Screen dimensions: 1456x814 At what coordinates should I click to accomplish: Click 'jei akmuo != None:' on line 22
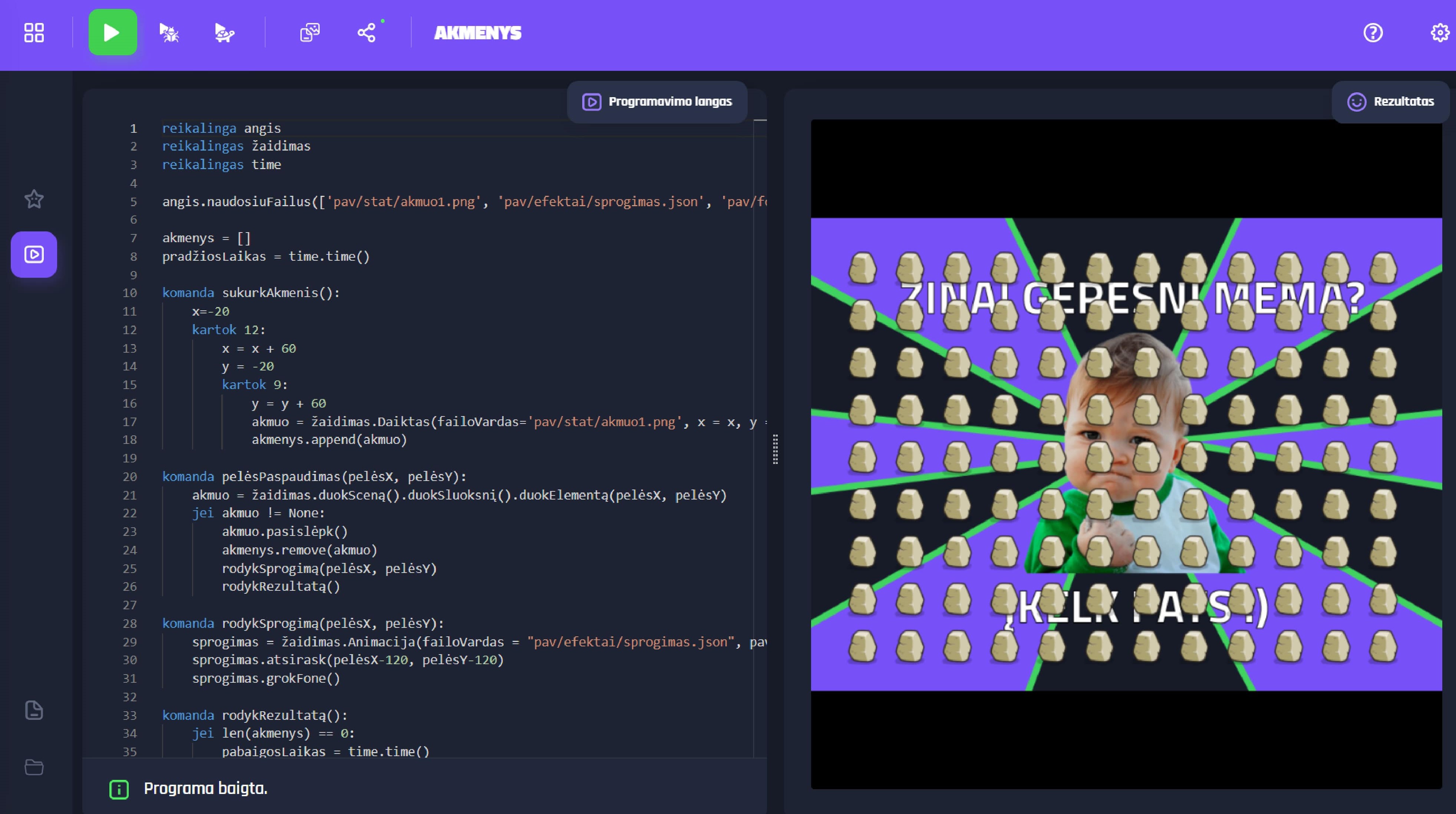(x=258, y=513)
